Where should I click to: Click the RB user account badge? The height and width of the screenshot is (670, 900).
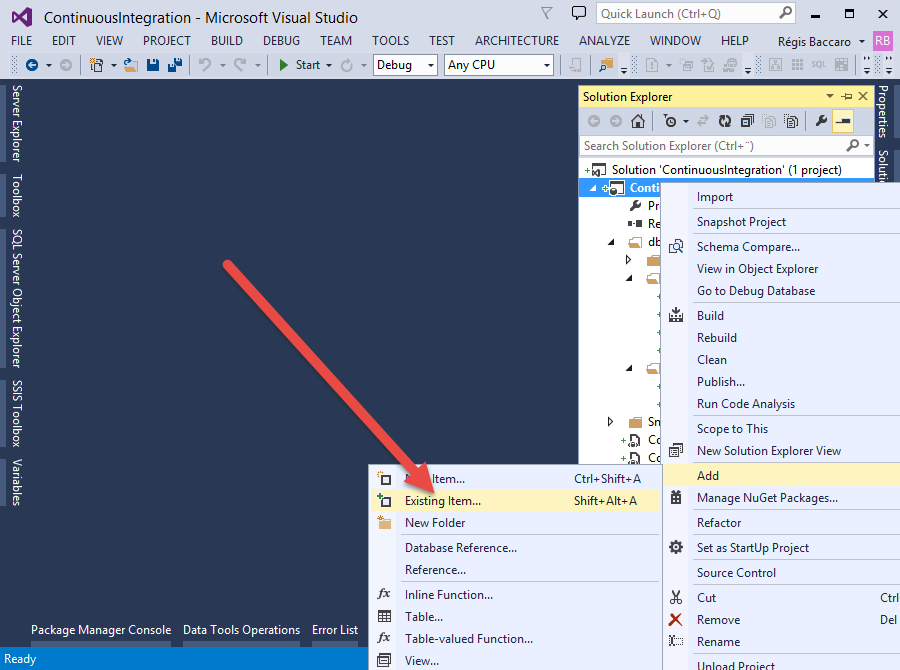(x=882, y=41)
